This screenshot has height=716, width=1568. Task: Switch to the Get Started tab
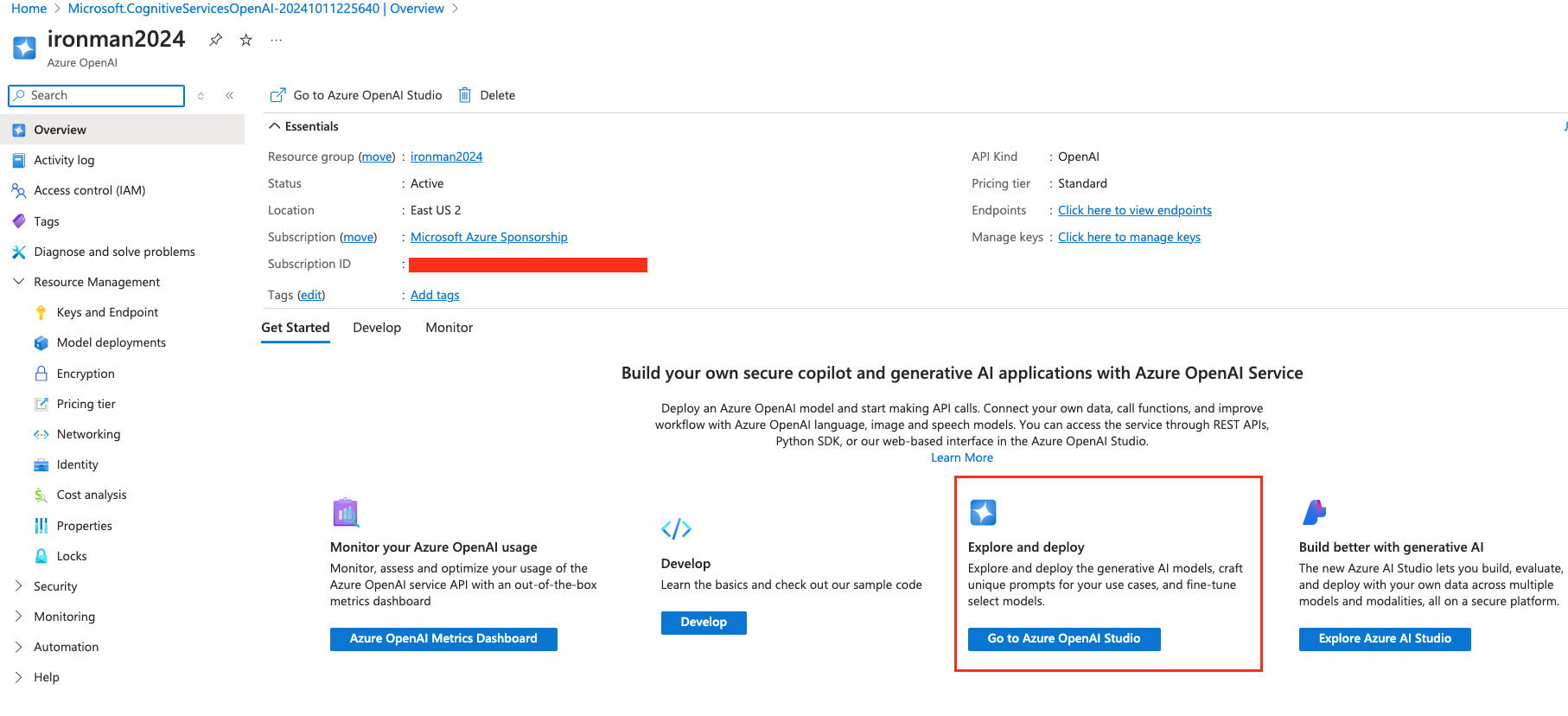pos(296,328)
